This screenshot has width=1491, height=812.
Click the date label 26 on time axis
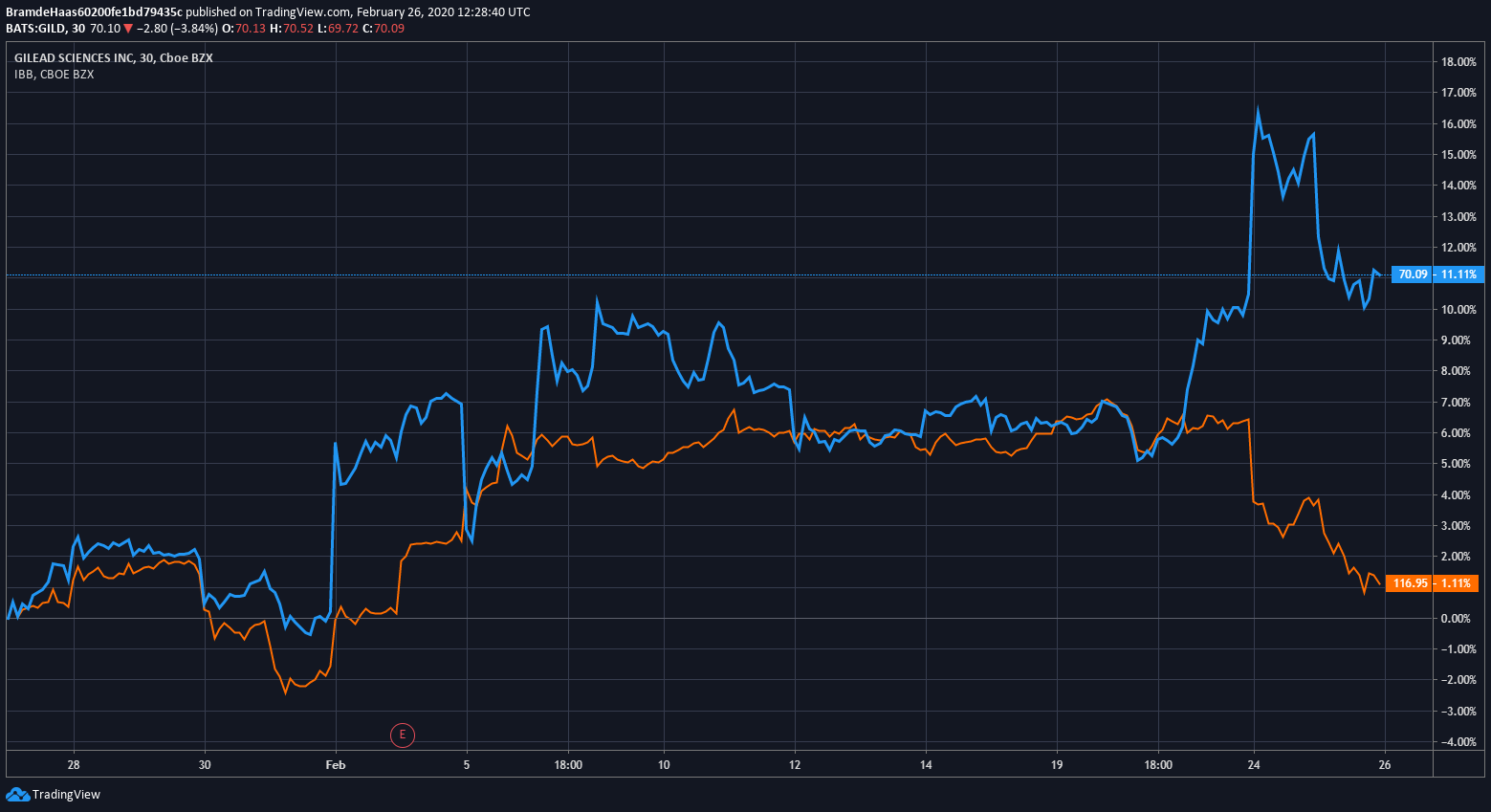click(1385, 765)
